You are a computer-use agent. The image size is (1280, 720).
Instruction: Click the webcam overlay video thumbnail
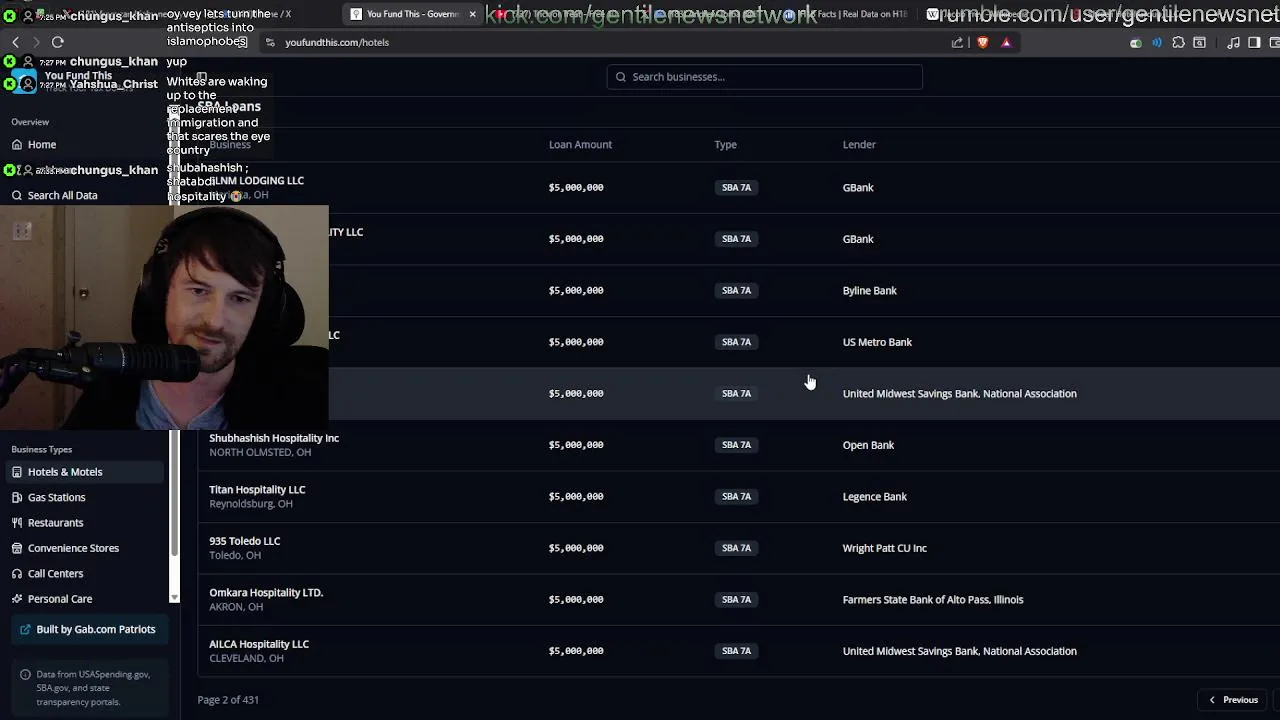coord(164,318)
